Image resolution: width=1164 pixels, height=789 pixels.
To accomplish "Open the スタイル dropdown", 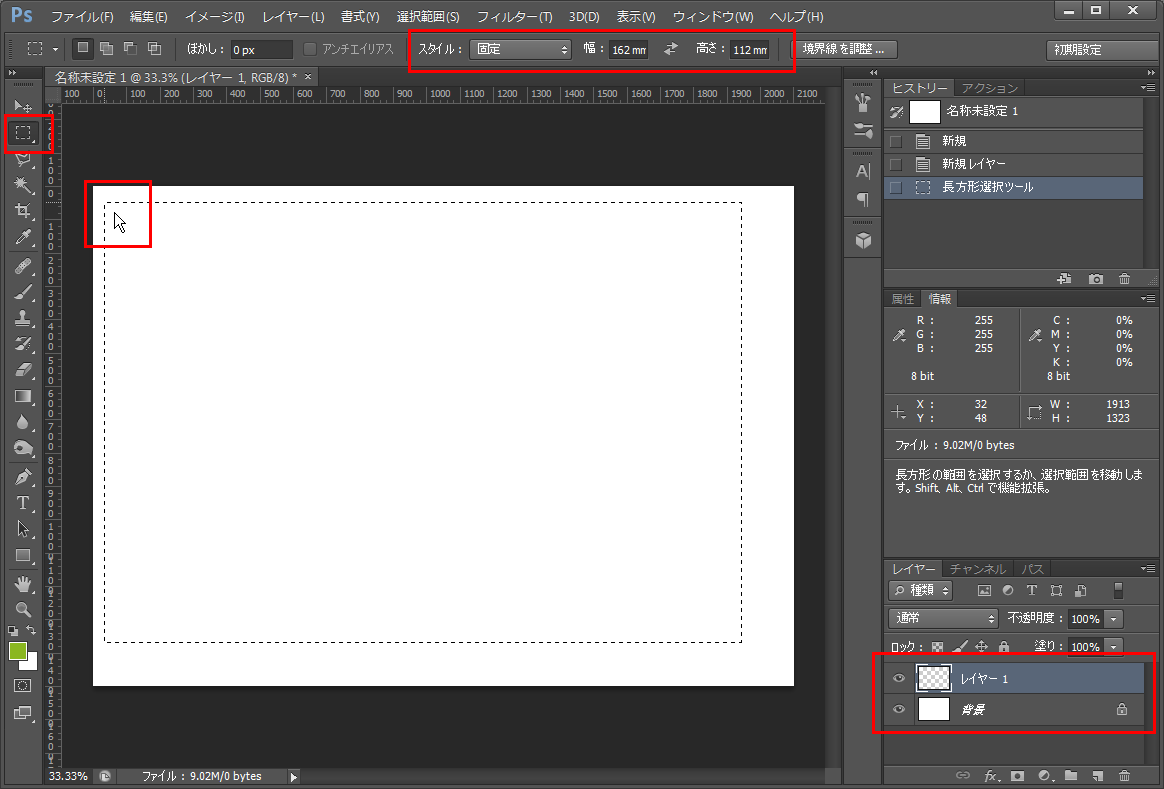I will point(520,49).
